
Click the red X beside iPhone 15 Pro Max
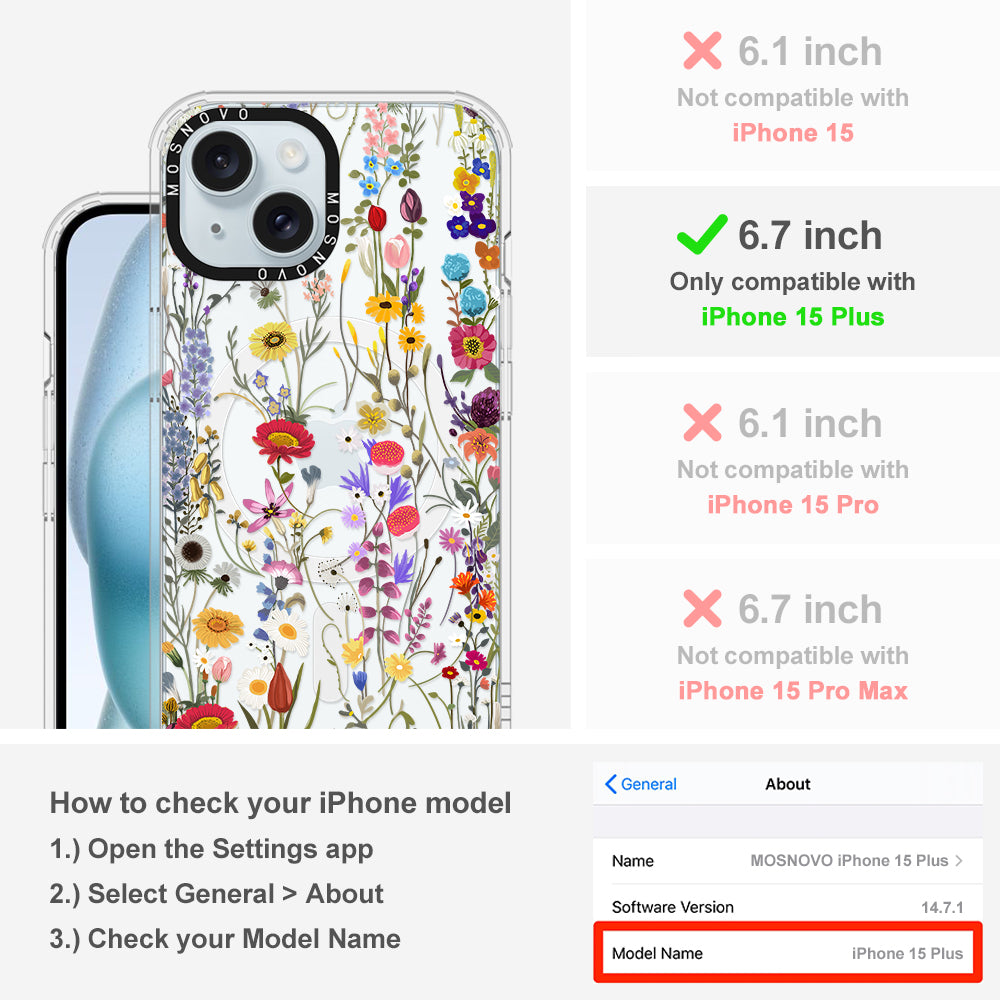[702, 608]
